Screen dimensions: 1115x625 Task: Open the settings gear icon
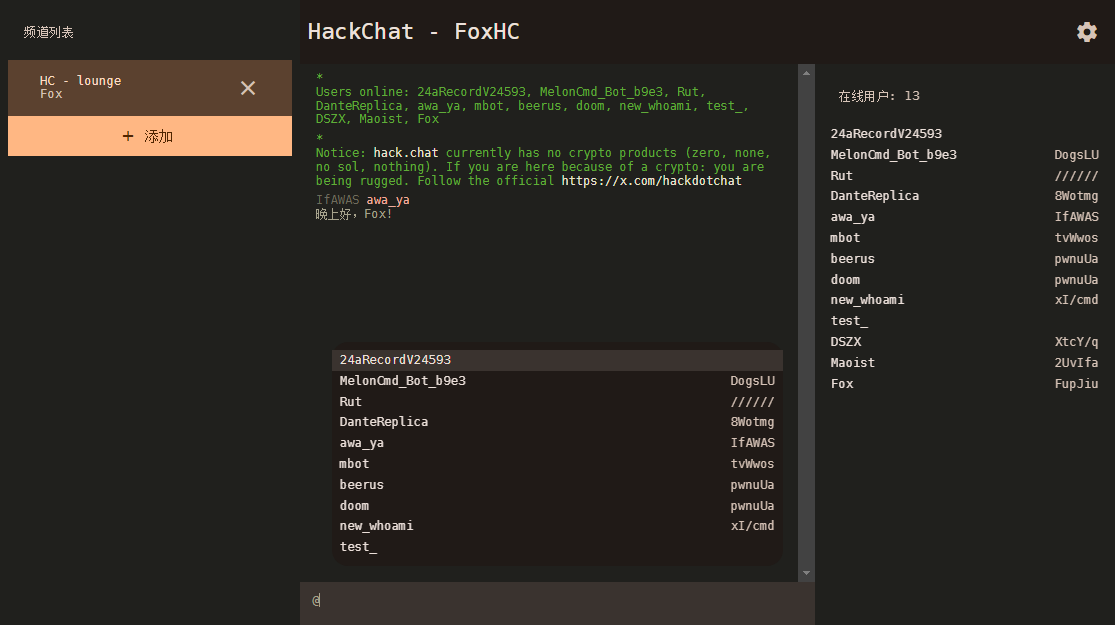click(1087, 32)
